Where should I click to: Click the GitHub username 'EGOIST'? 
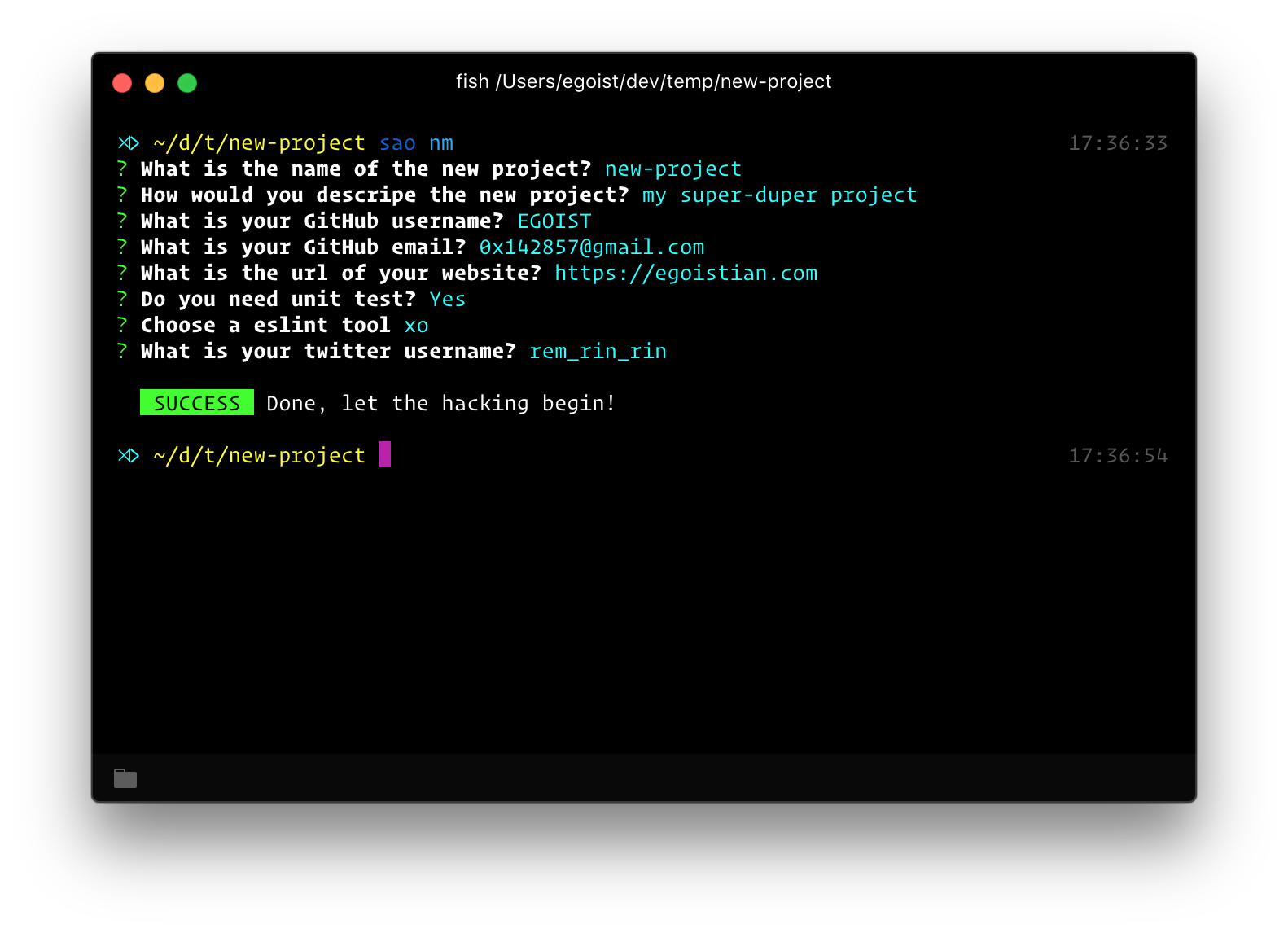(554, 221)
